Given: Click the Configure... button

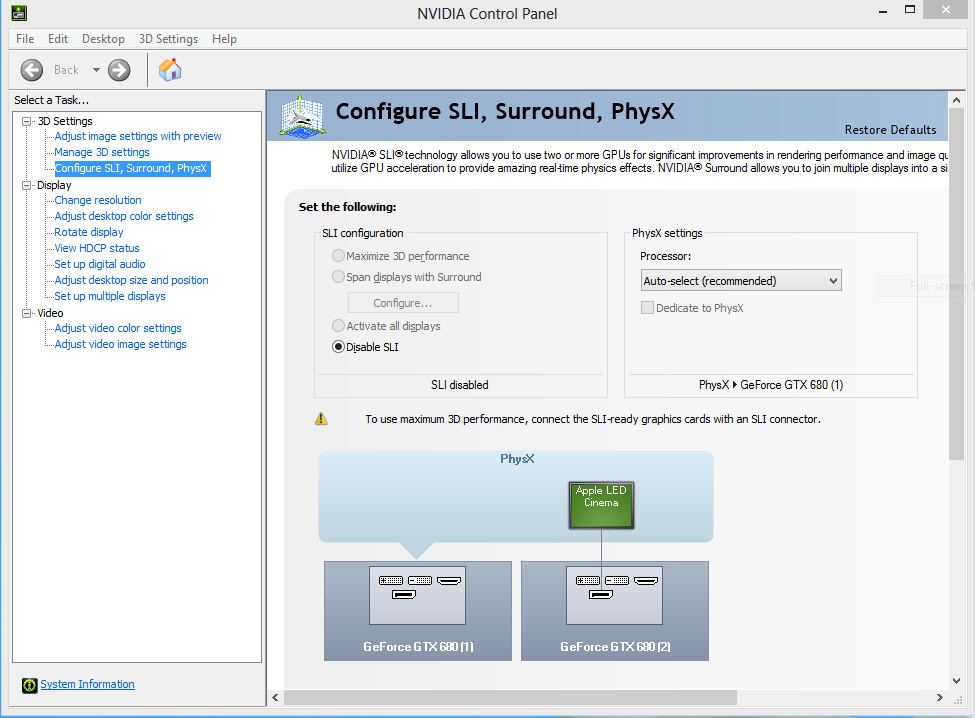Looking at the screenshot, I should (403, 303).
